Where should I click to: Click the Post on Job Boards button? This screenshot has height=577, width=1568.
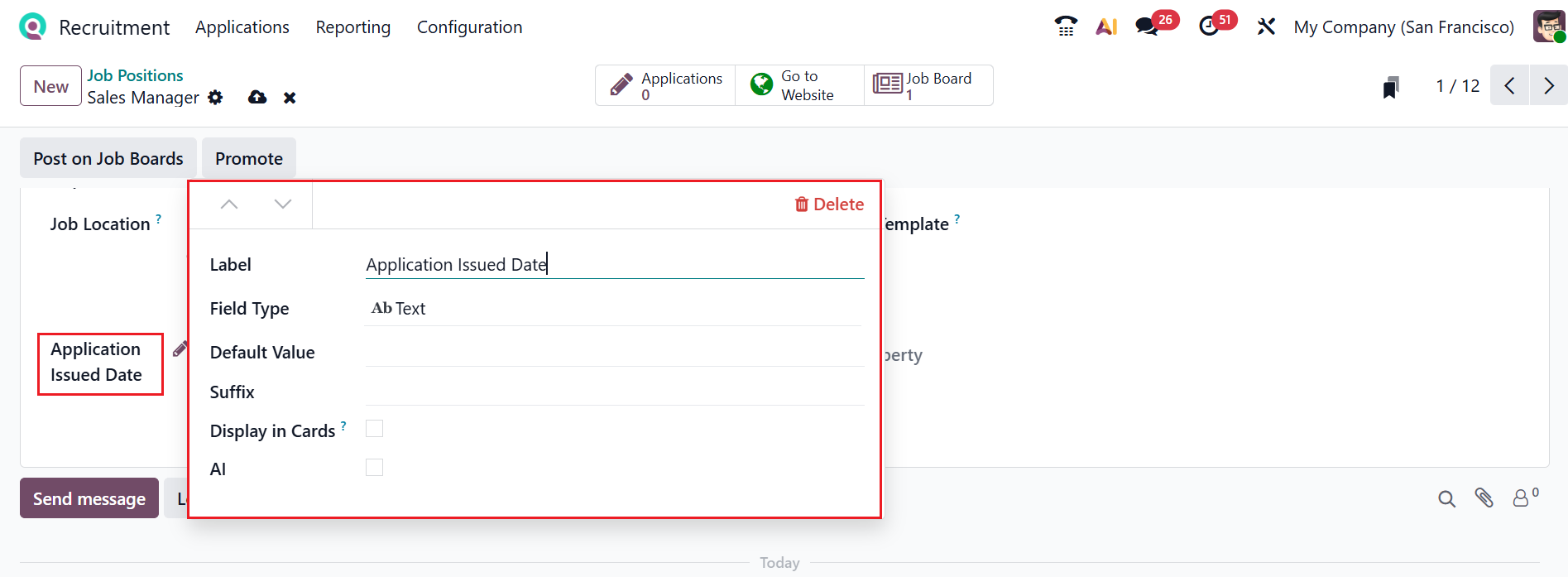pos(108,158)
